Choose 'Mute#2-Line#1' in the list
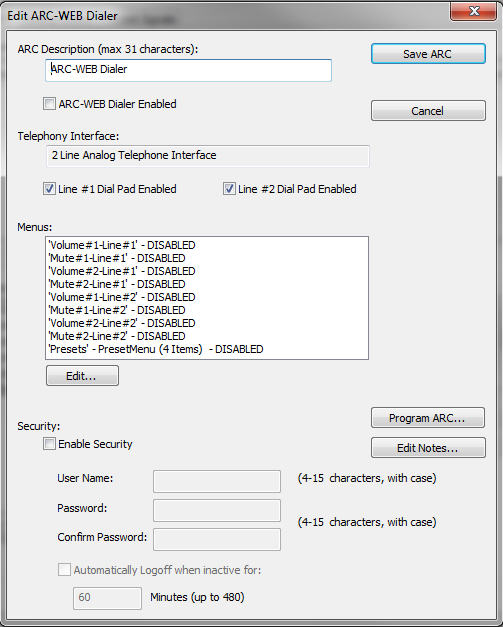 click(207, 284)
